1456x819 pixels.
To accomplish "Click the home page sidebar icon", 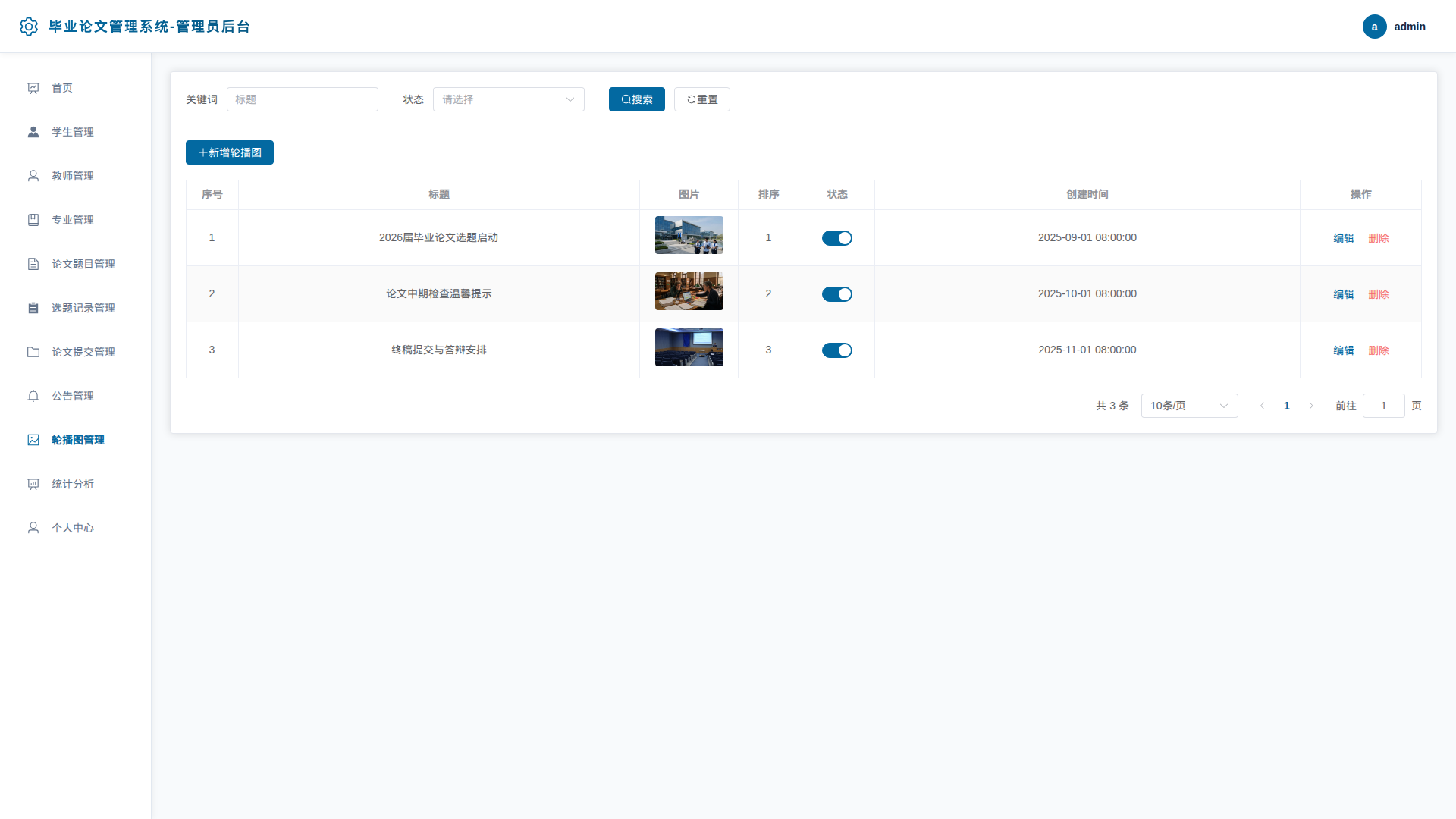I will click(33, 88).
